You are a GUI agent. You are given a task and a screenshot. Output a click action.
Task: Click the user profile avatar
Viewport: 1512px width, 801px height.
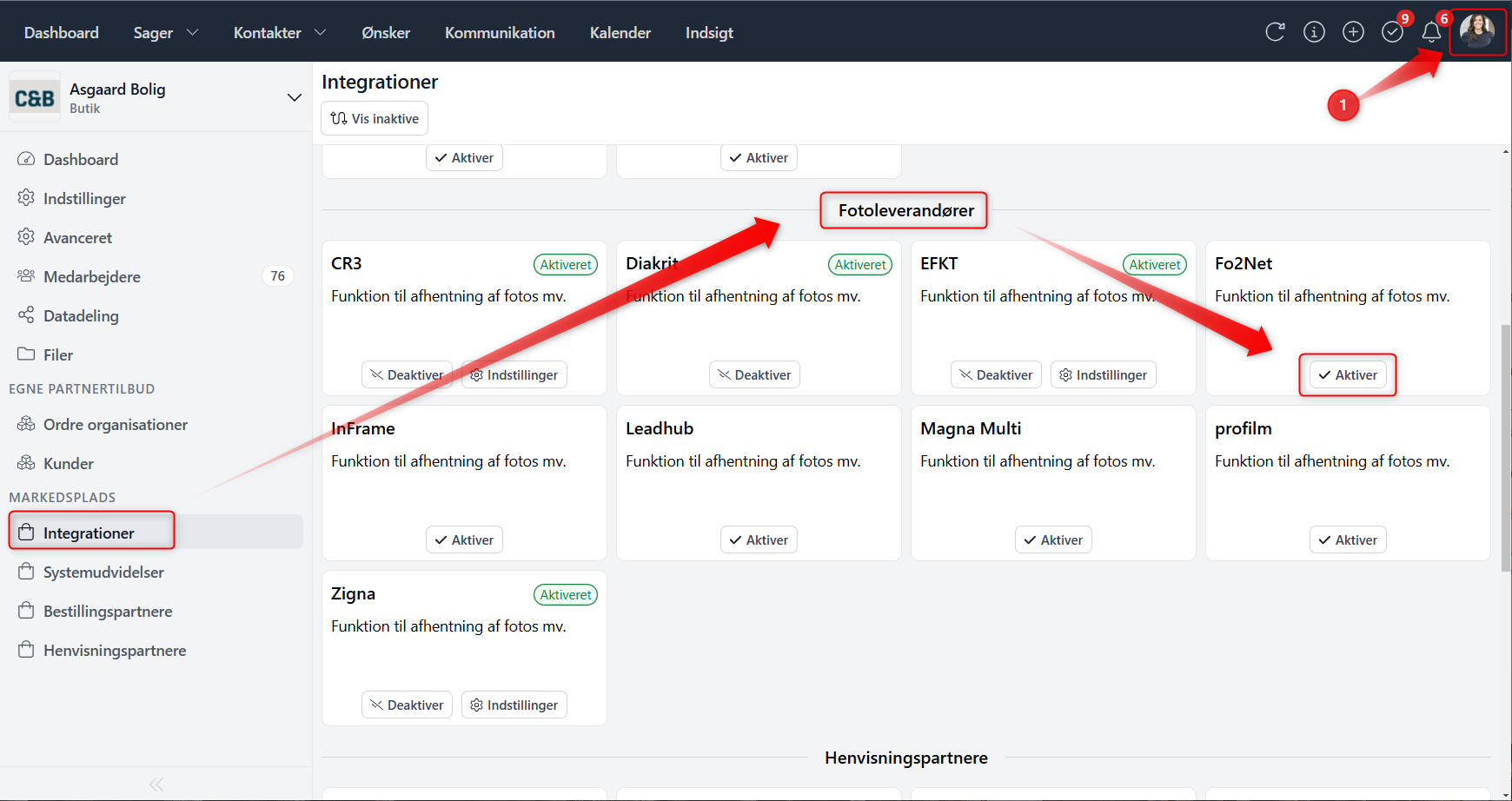1476,31
